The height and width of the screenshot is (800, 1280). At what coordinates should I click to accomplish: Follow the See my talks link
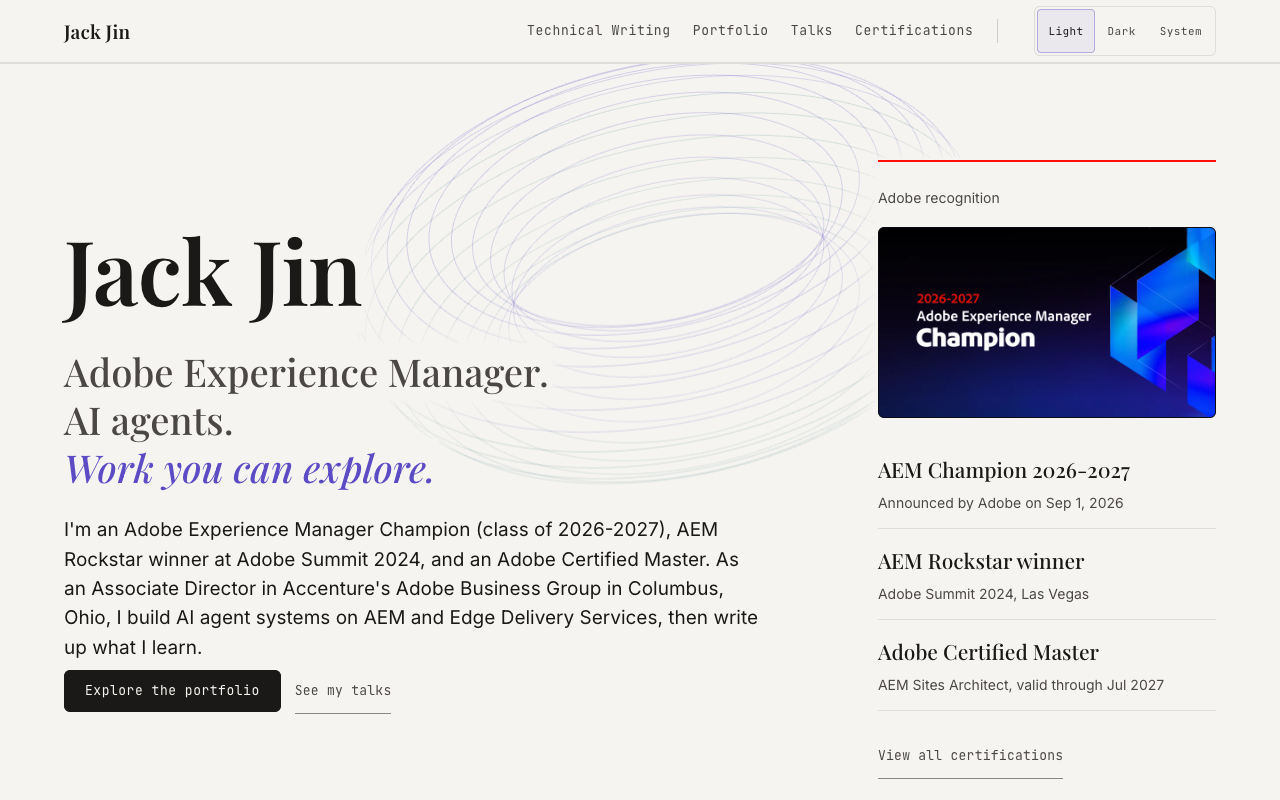click(x=343, y=691)
